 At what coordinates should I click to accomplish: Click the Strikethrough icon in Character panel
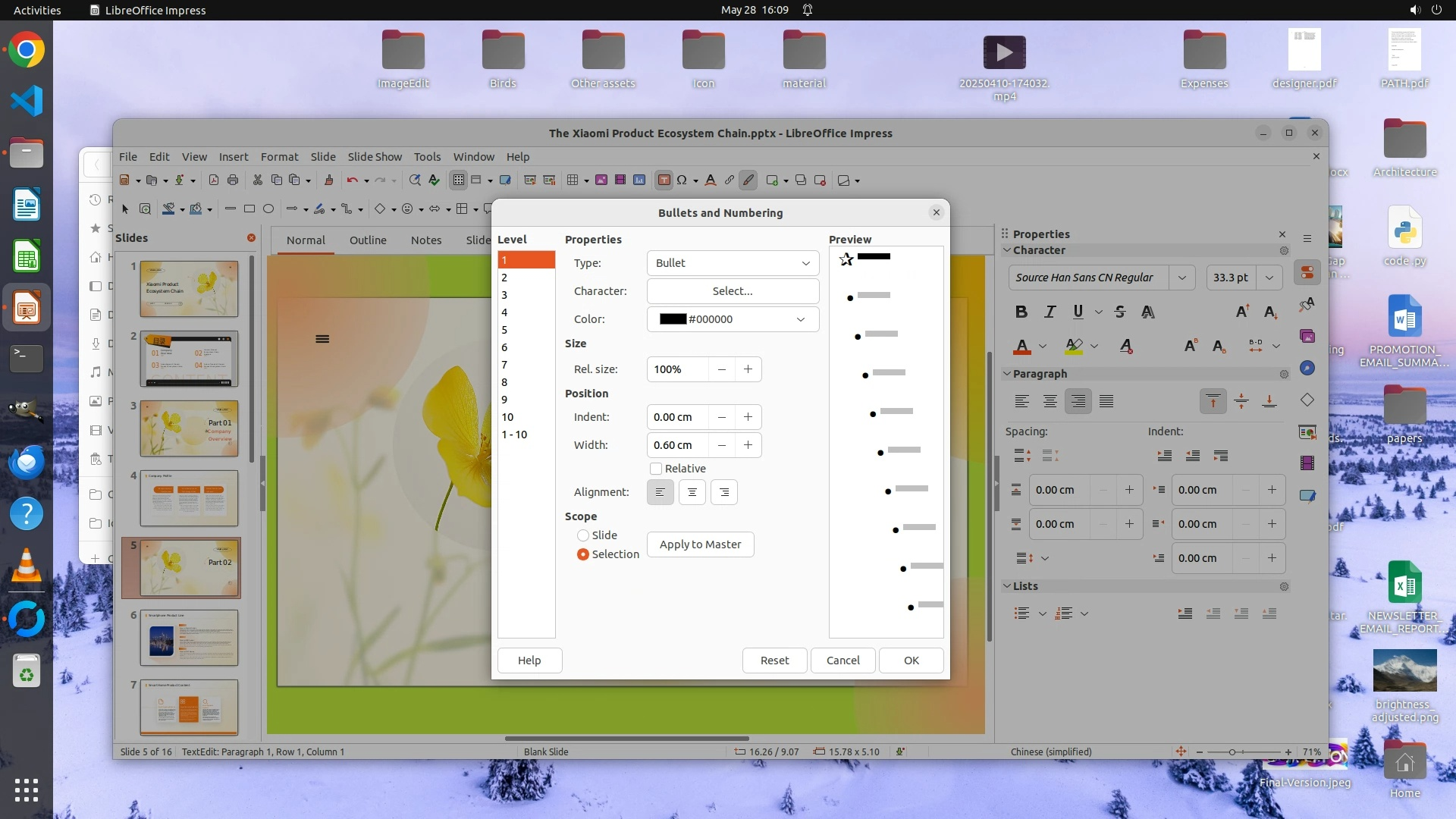click(1120, 312)
